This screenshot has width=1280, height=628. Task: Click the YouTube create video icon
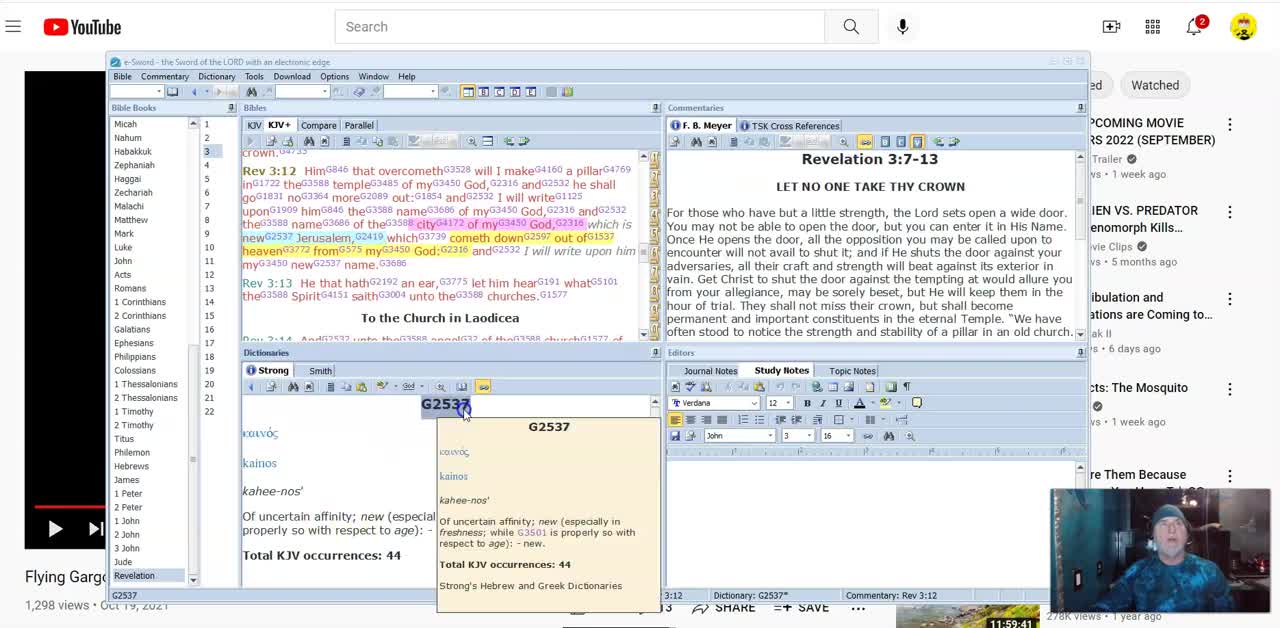click(1111, 27)
